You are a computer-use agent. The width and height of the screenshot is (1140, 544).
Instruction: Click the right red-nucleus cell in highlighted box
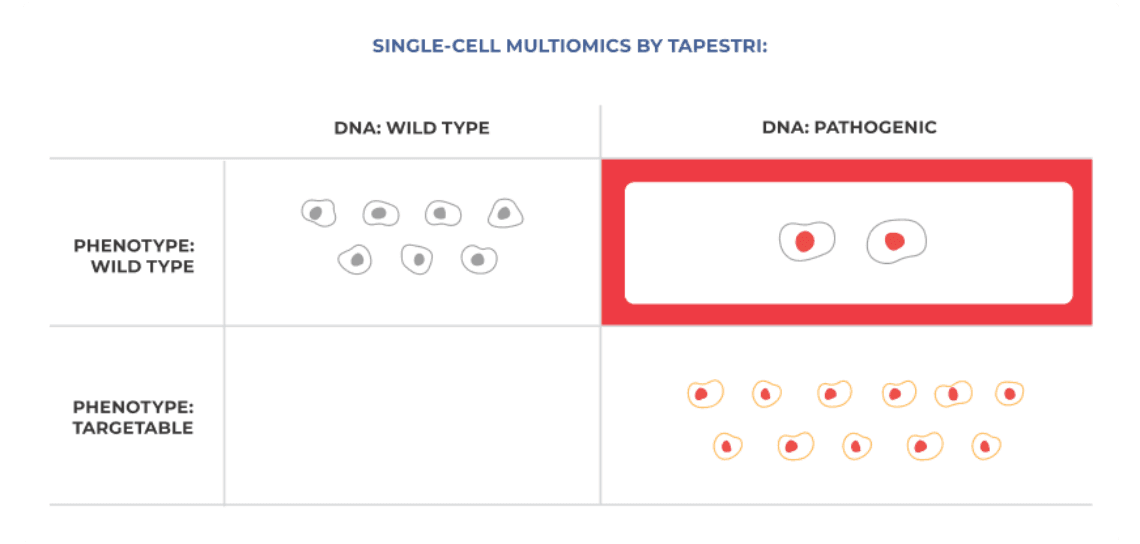[x=896, y=241]
